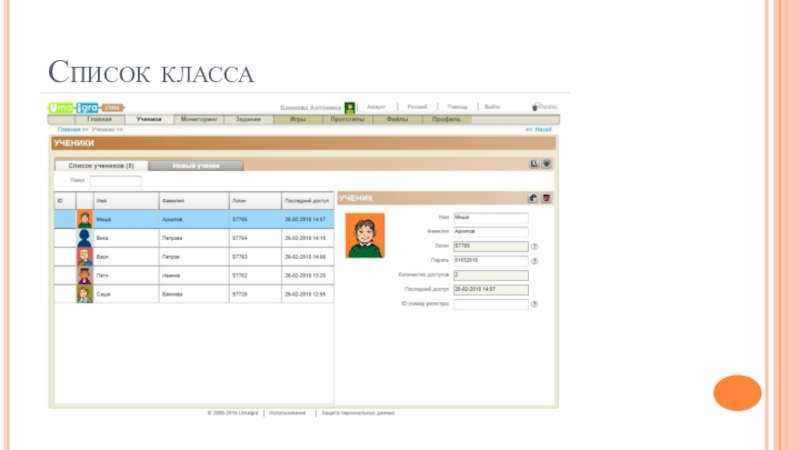Click Миша's avatar in the student list
This screenshot has width=800, height=450.
(85, 219)
